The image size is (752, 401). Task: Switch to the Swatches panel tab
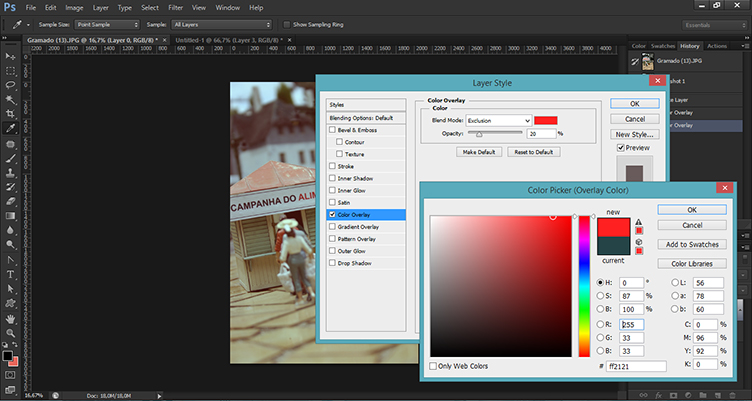[x=664, y=46]
